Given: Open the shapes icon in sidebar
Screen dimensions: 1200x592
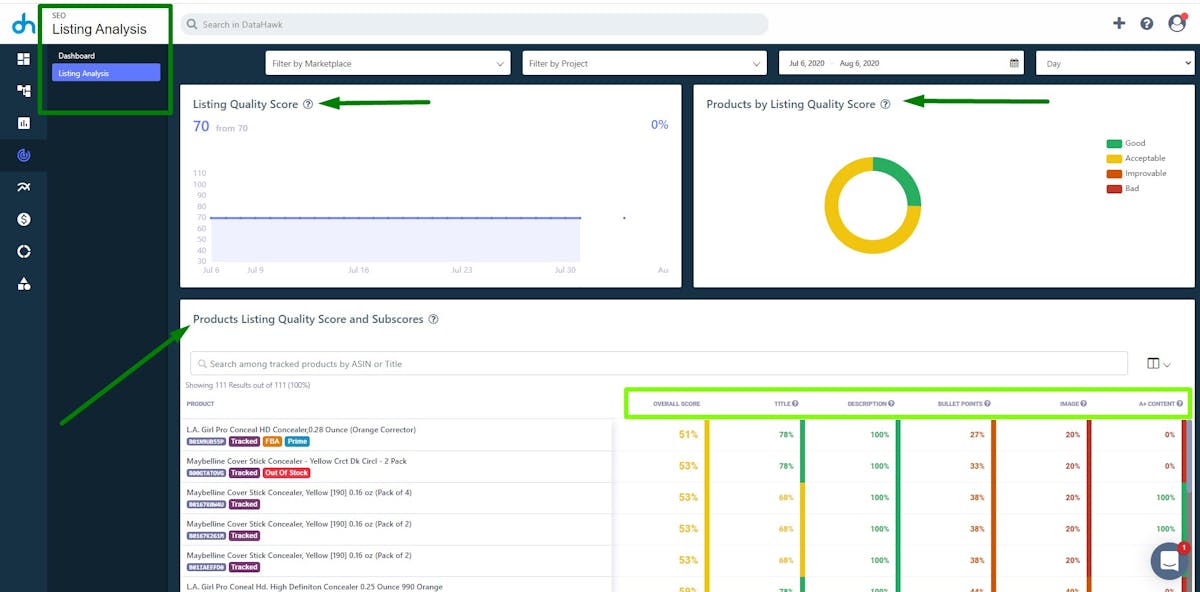Looking at the screenshot, I should (23, 283).
